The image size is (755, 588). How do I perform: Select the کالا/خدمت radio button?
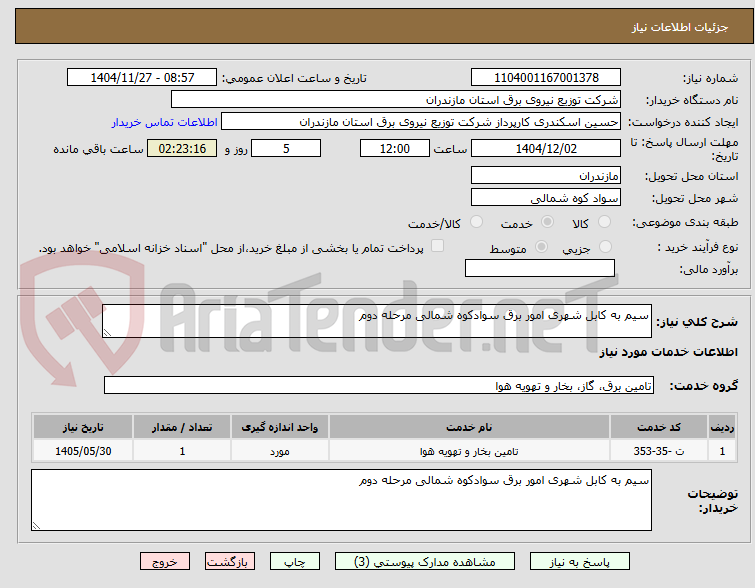pos(476,222)
